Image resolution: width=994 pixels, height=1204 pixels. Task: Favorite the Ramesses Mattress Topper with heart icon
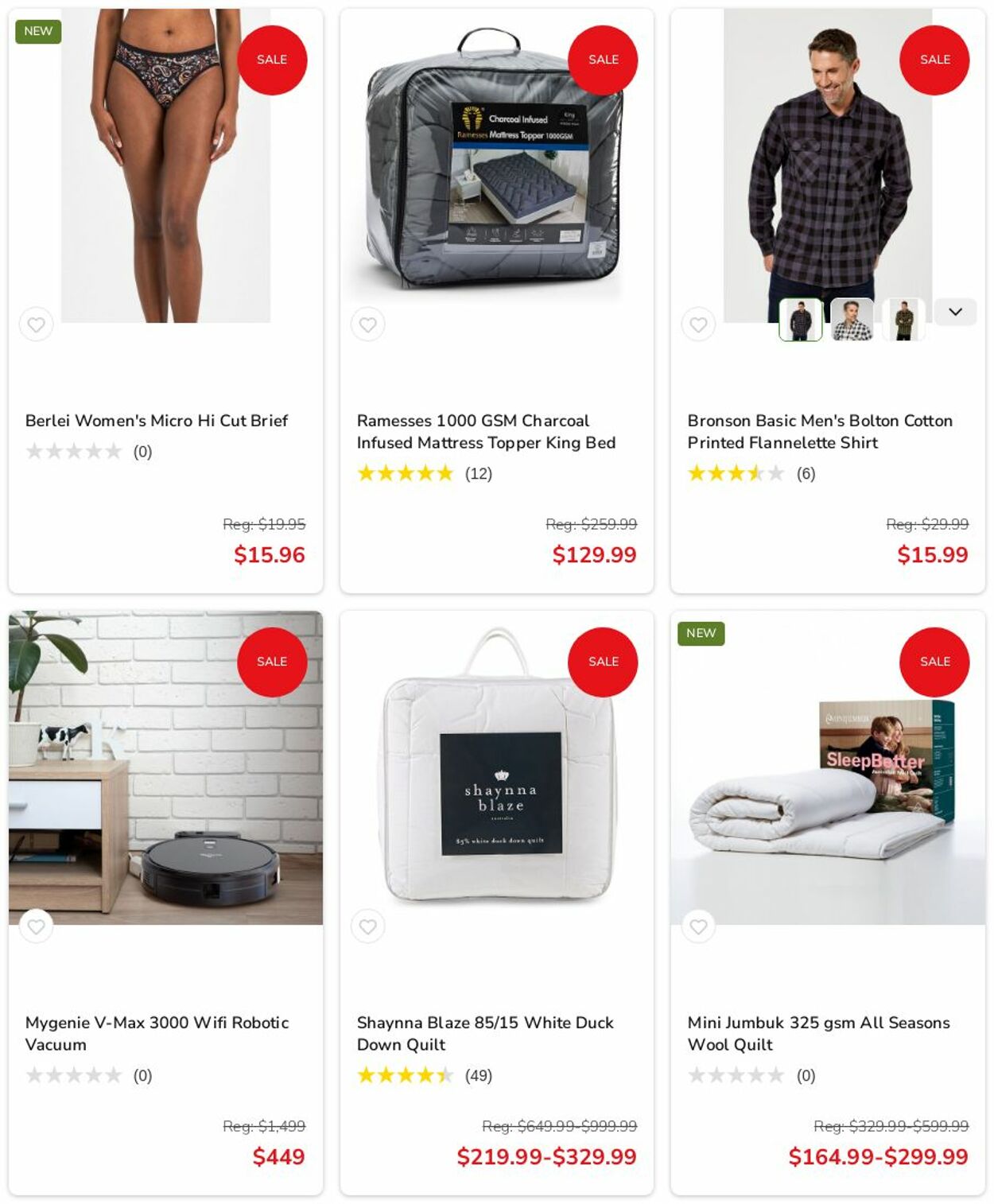pos(367,324)
